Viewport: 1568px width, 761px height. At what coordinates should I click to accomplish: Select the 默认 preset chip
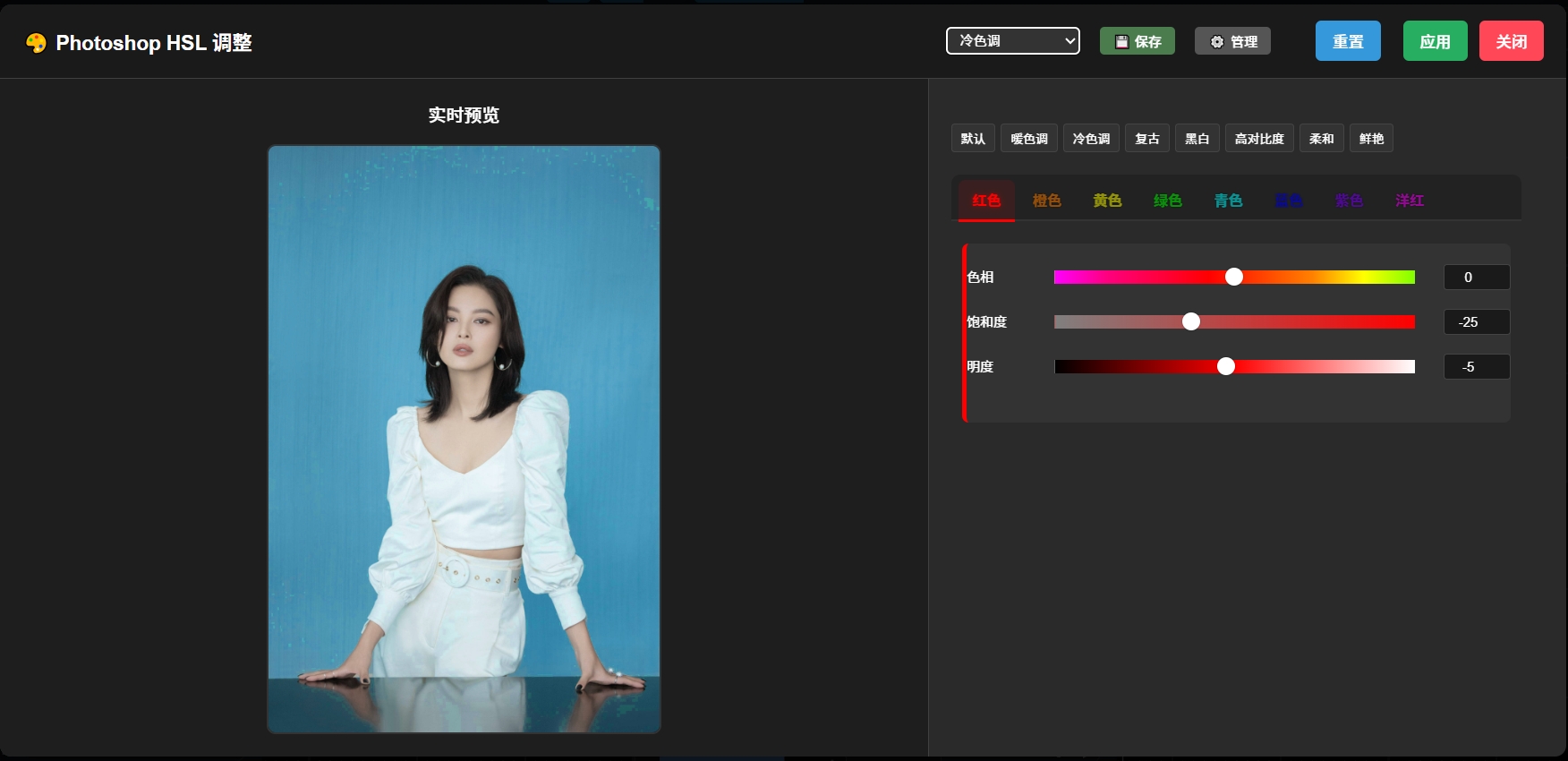[x=973, y=139]
